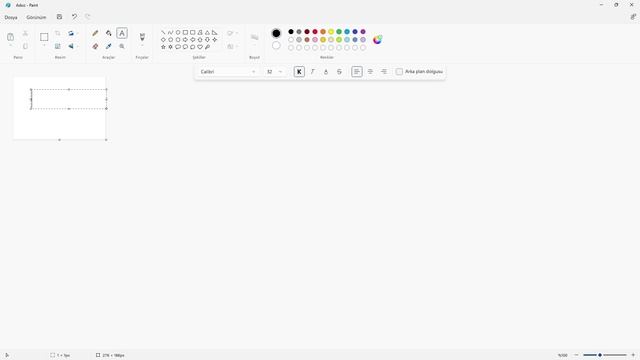Viewport: 640px width, 360px height.
Task: Align text to the left
Action: click(x=357, y=72)
